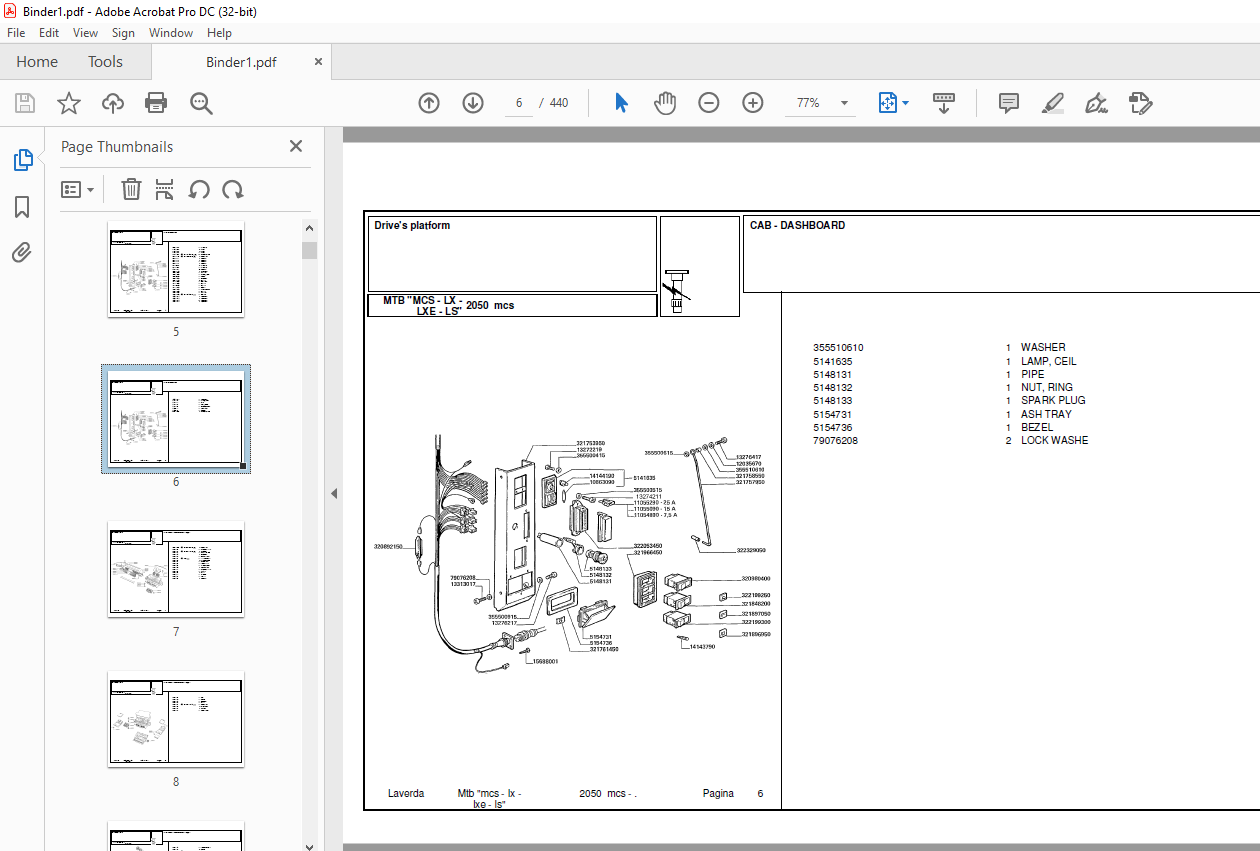
Task: Open the Edit menu
Action: point(49,33)
